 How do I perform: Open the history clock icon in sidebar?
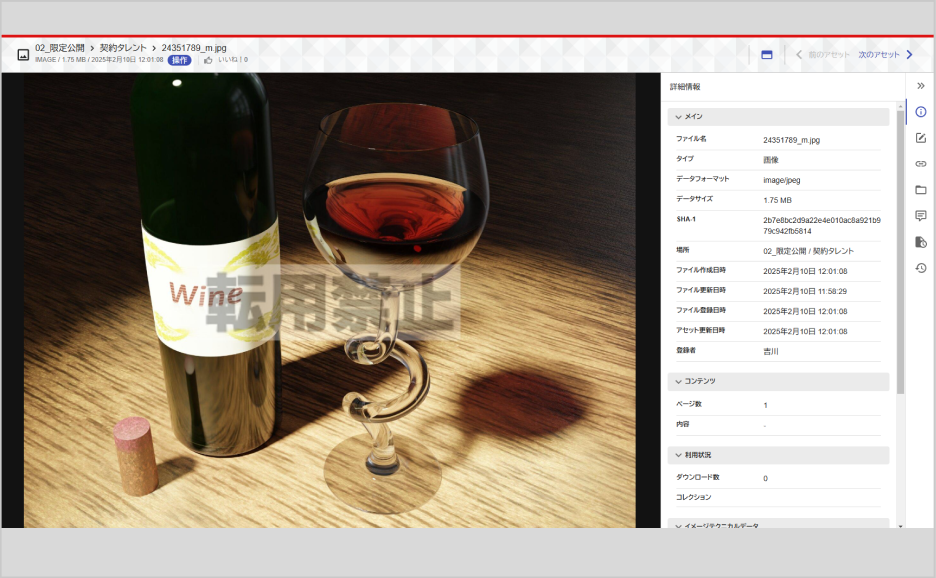(x=920, y=268)
